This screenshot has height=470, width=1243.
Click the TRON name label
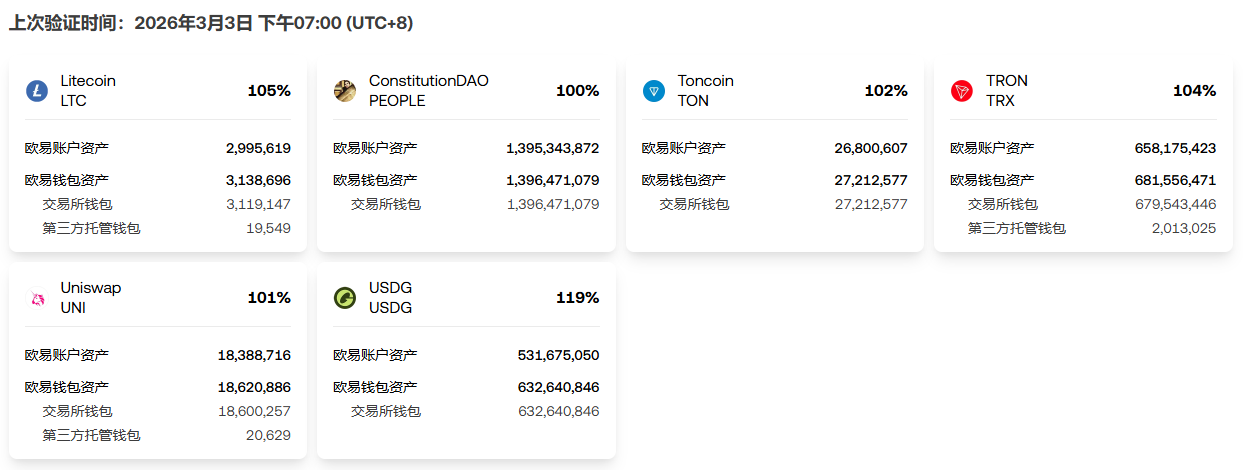(1006, 81)
